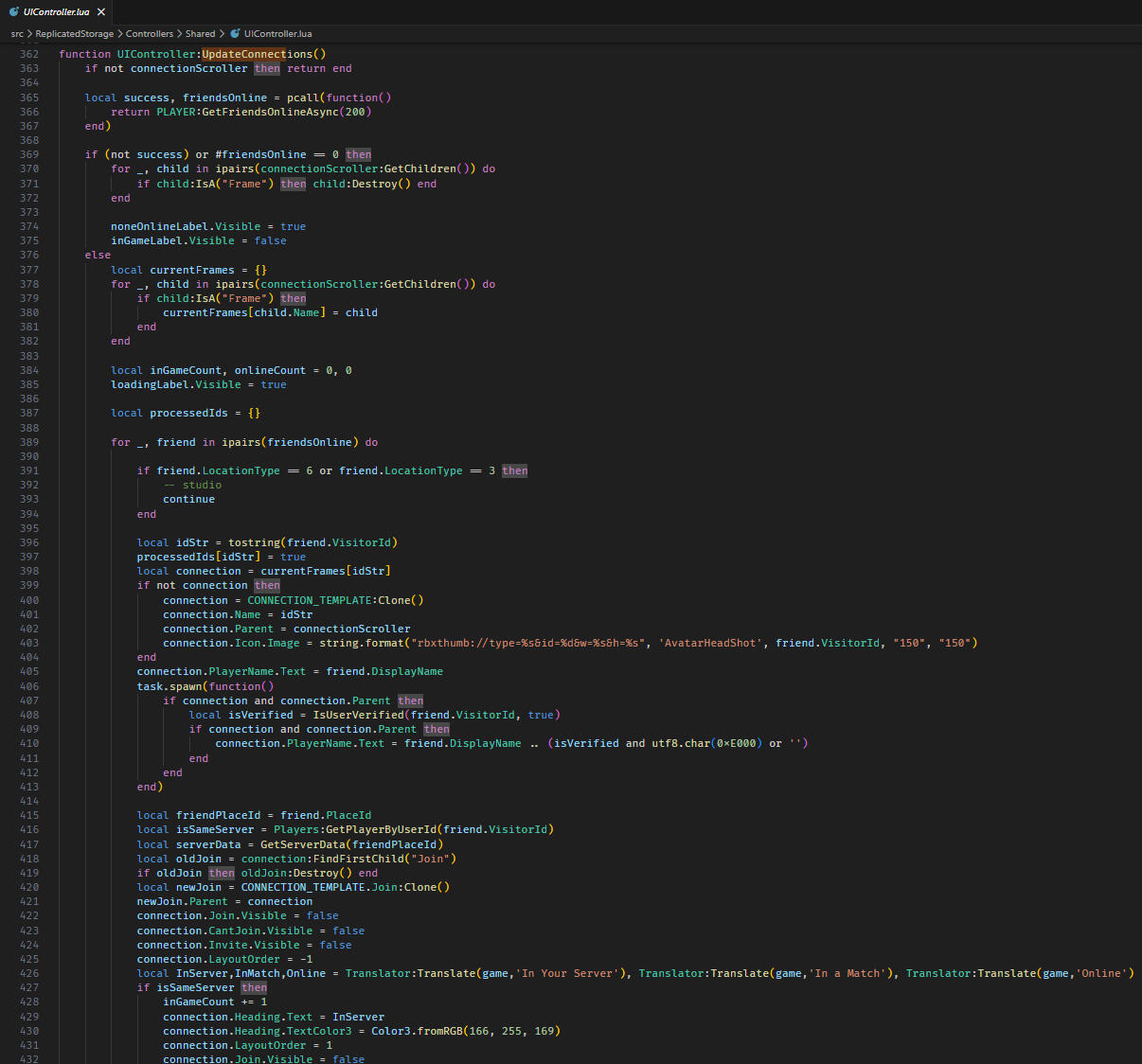Image resolution: width=1142 pixels, height=1064 pixels.
Task: Open the ReplicatedStorage breadcrumb dropdown
Action: (x=74, y=34)
